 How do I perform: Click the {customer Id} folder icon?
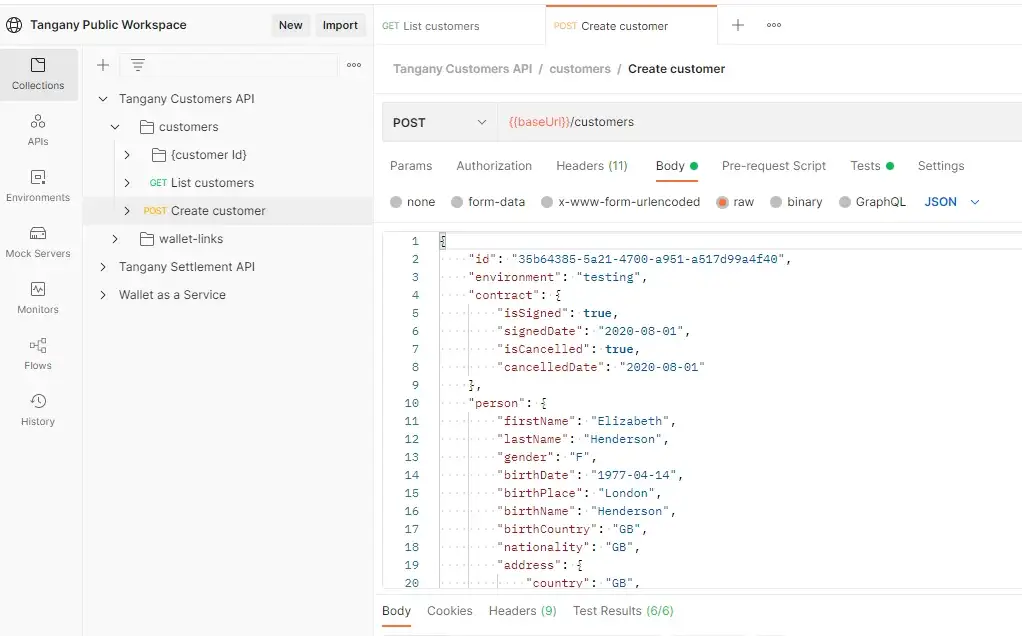pyautogui.click(x=158, y=155)
